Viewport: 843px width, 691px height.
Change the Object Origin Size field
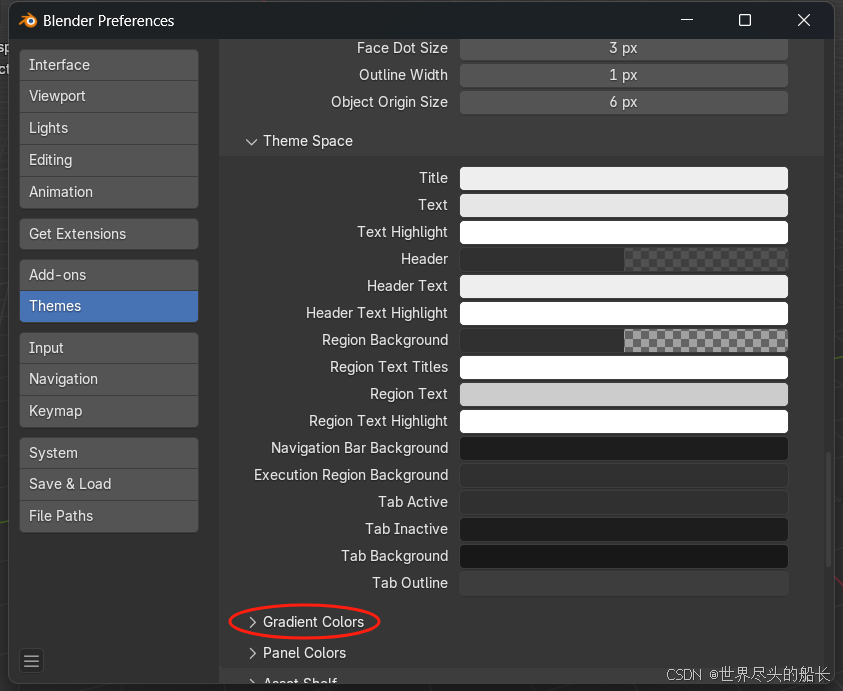624,102
